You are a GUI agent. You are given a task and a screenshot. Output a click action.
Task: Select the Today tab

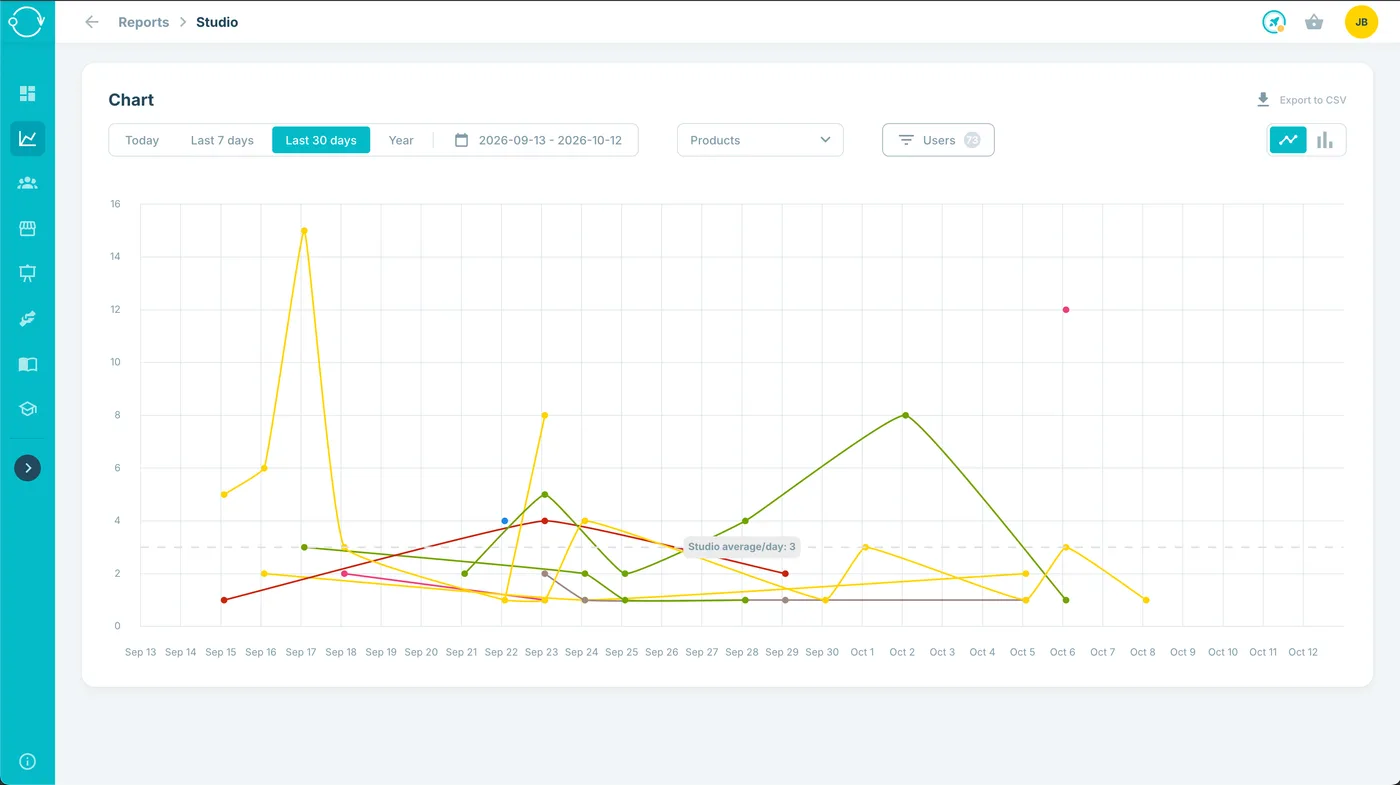(x=142, y=140)
